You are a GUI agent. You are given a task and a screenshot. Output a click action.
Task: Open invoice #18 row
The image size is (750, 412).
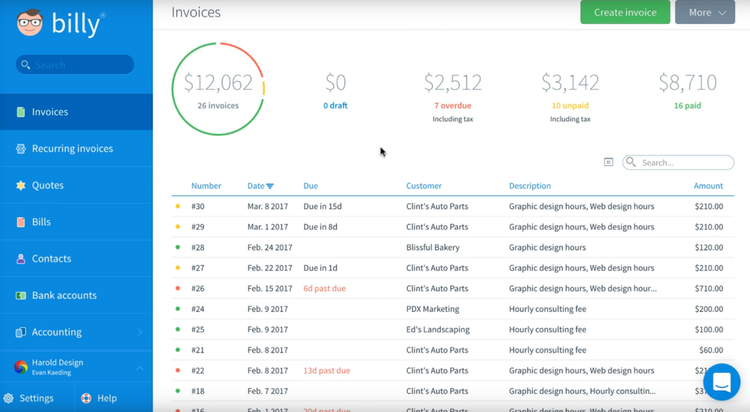click(452, 391)
